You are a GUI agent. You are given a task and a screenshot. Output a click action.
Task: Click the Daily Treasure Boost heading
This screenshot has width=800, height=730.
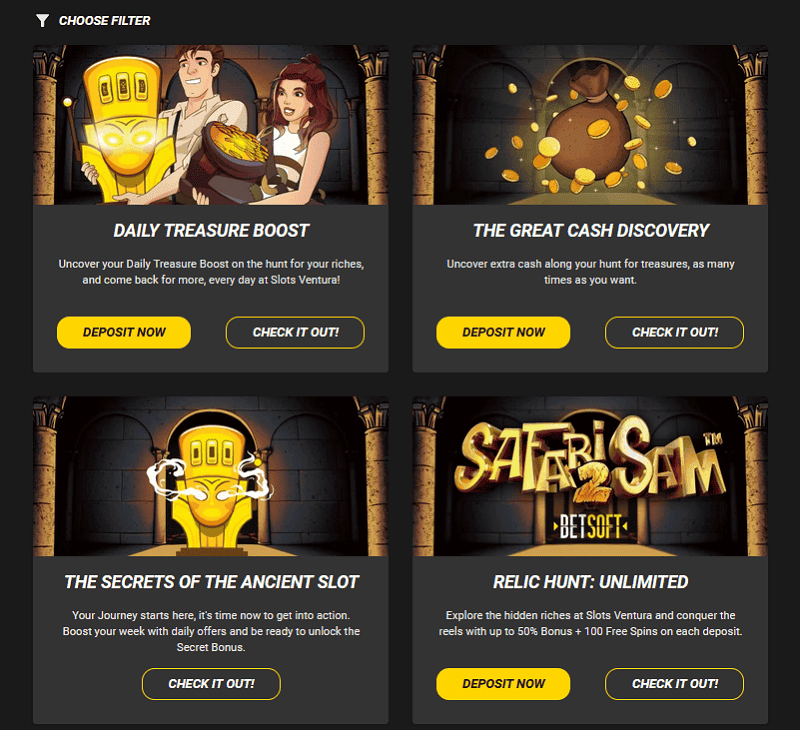tap(211, 231)
